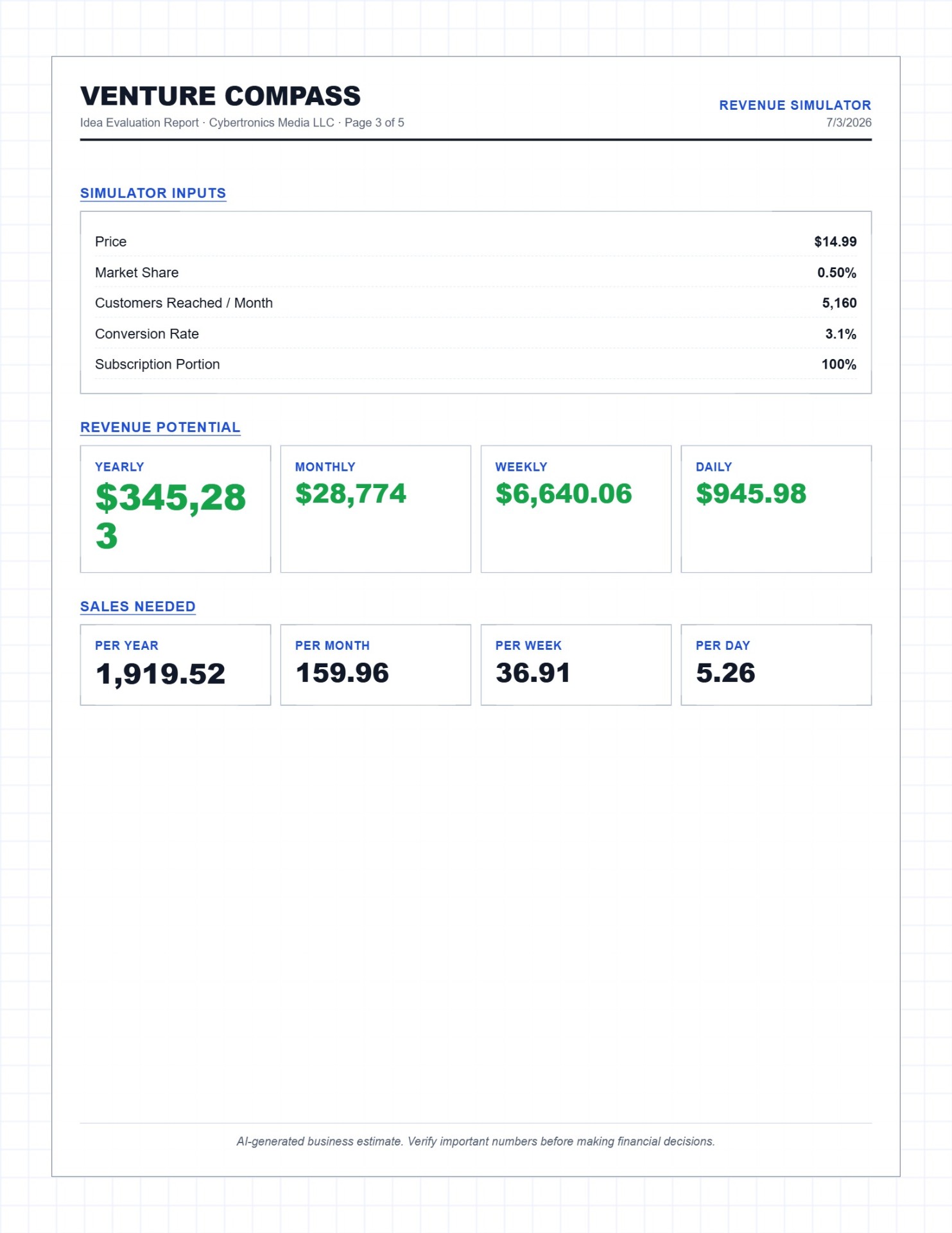Open the SALES NEEDED section heading
This screenshot has height=1233, width=952.
point(138,607)
